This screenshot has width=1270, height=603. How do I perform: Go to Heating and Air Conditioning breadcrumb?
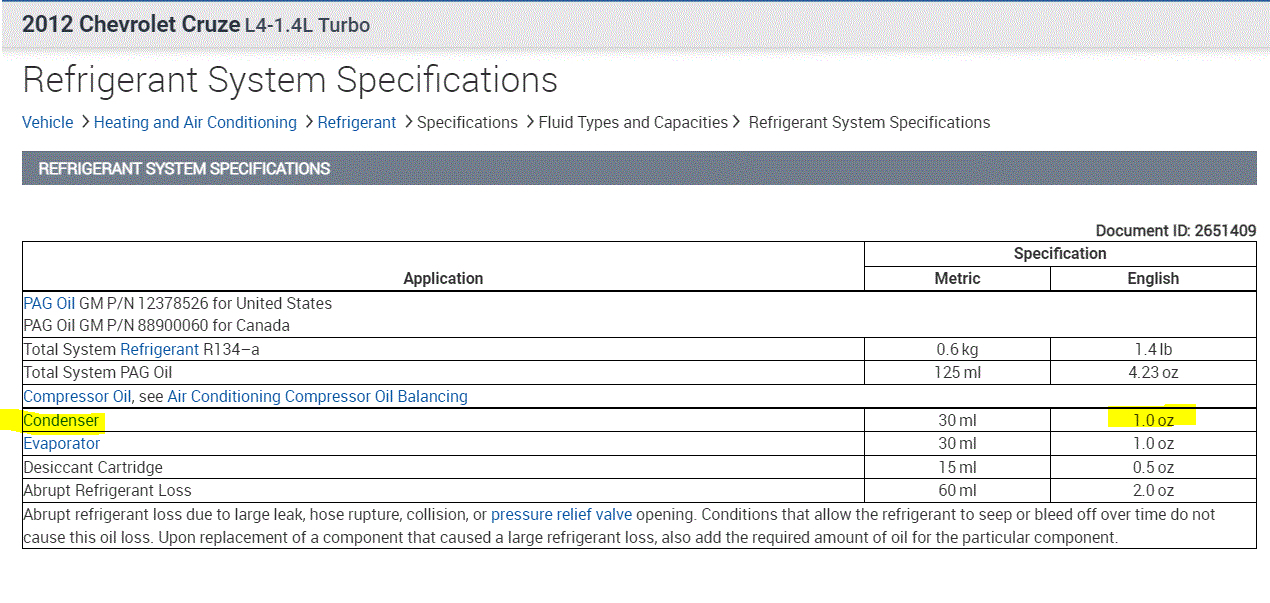[195, 122]
